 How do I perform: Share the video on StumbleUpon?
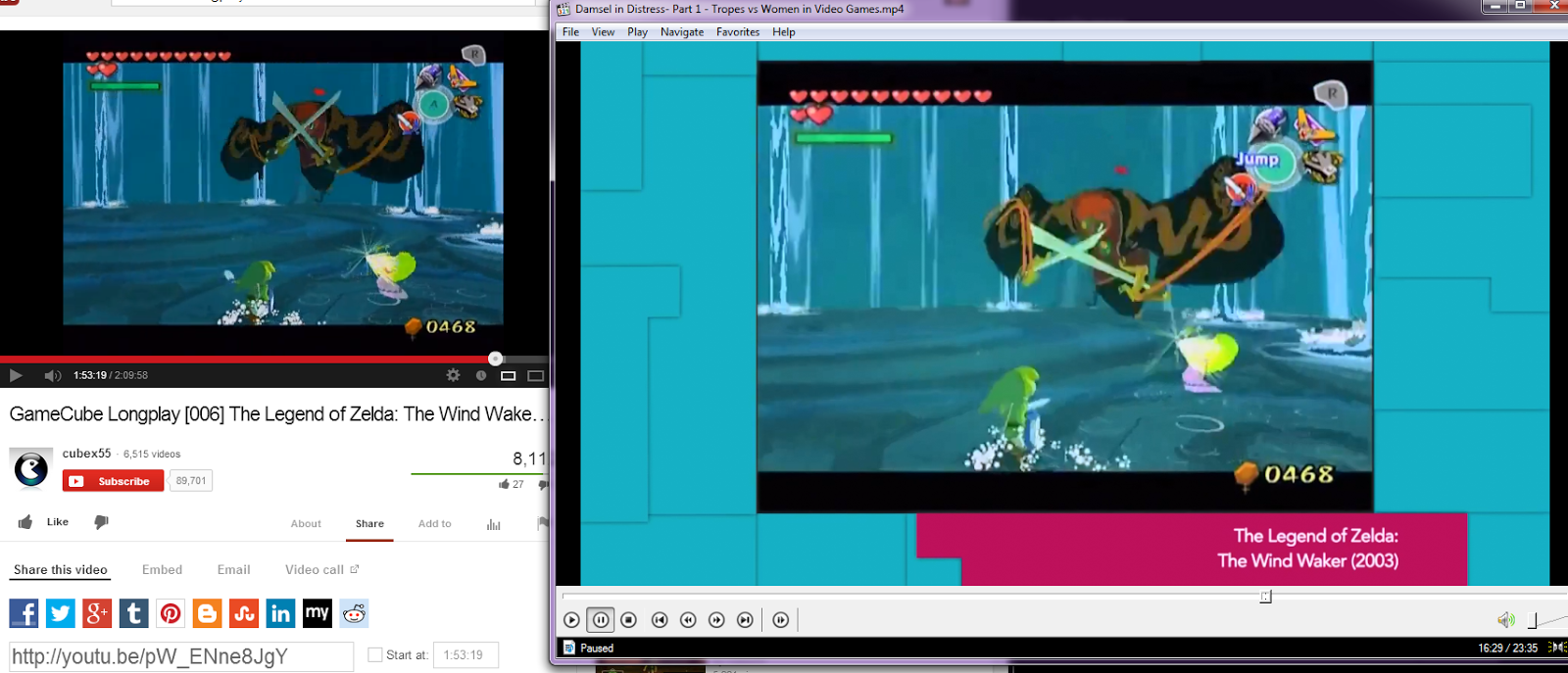click(244, 613)
